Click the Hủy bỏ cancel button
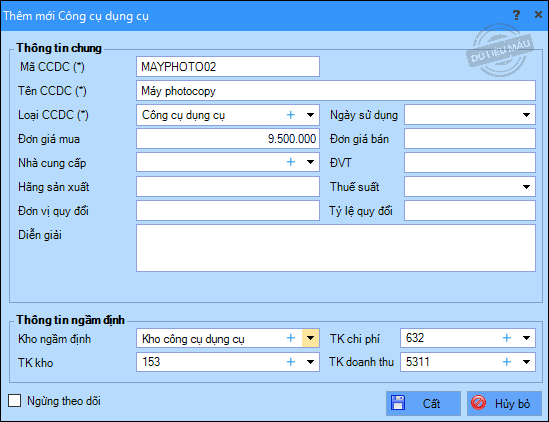The image size is (549, 422). point(504,403)
